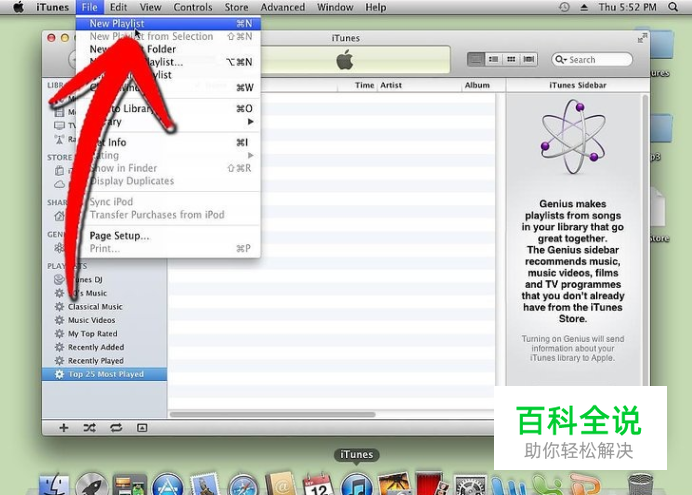
Task: Click the clock Thu 5:52 PM
Action: tap(628, 7)
